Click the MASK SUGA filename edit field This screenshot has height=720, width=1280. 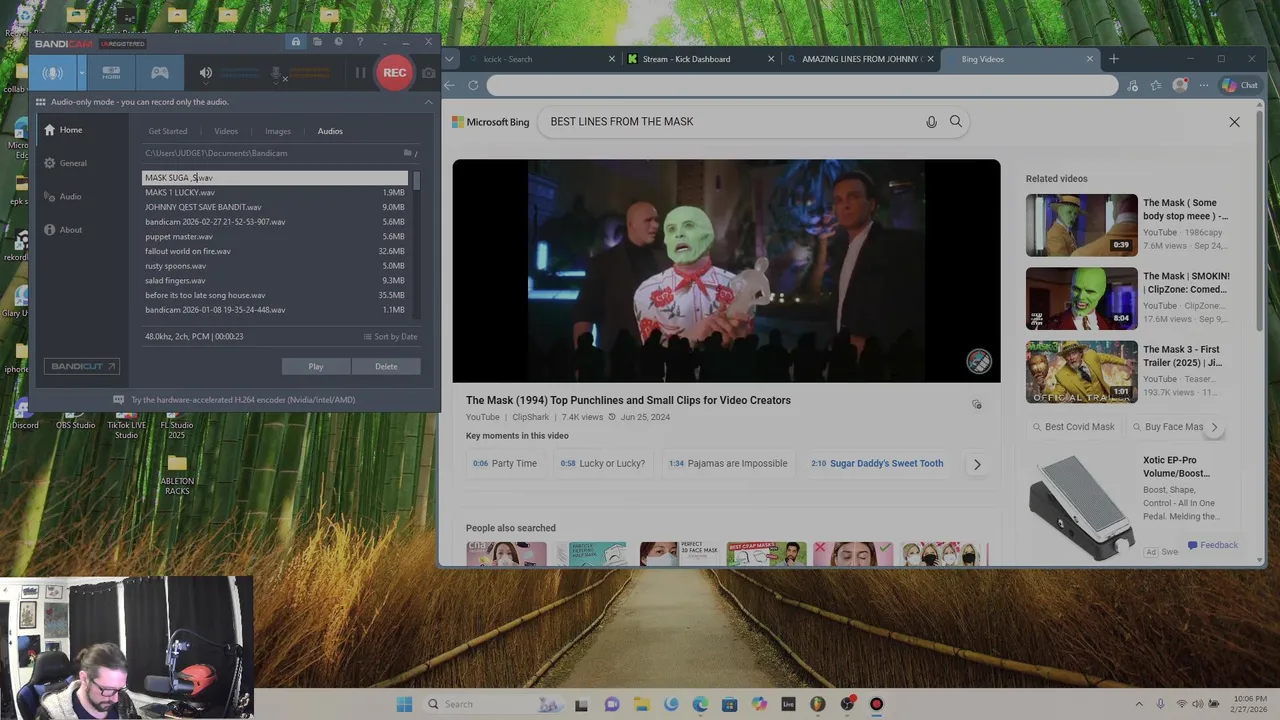tap(275, 178)
